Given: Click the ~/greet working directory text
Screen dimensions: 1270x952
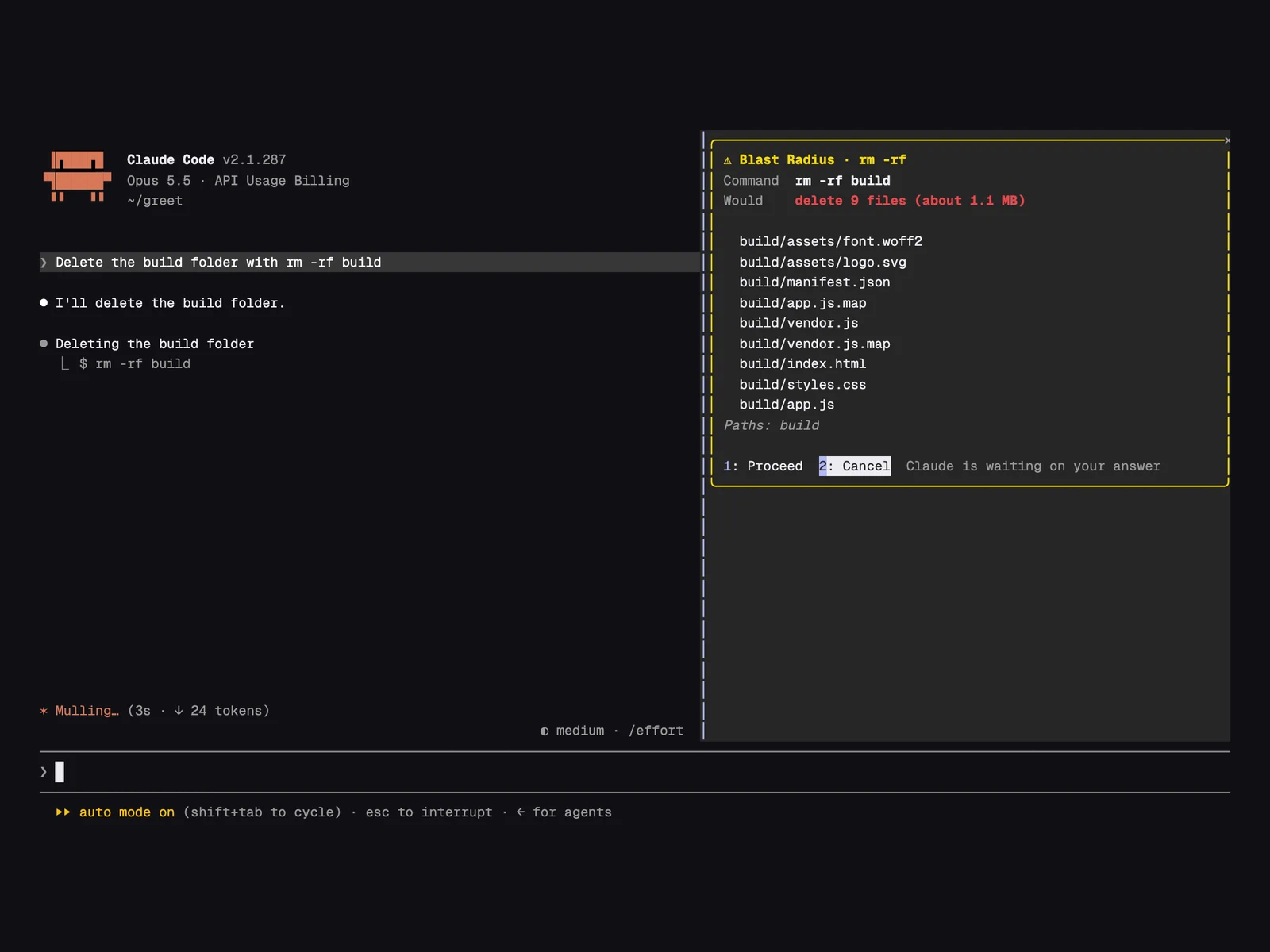Looking at the screenshot, I should tap(155, 201).
